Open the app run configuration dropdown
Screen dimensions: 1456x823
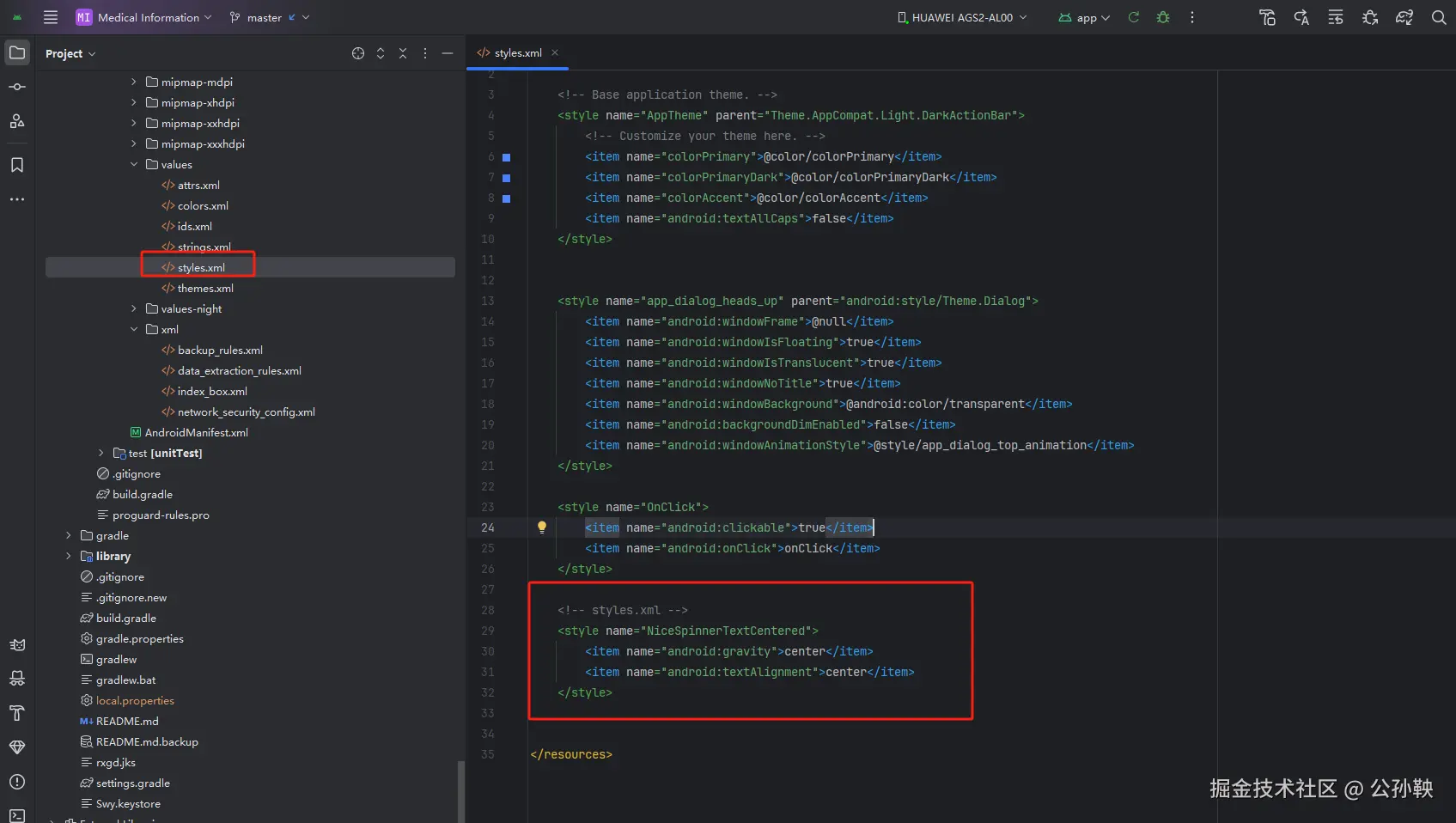coord(1084,17)
